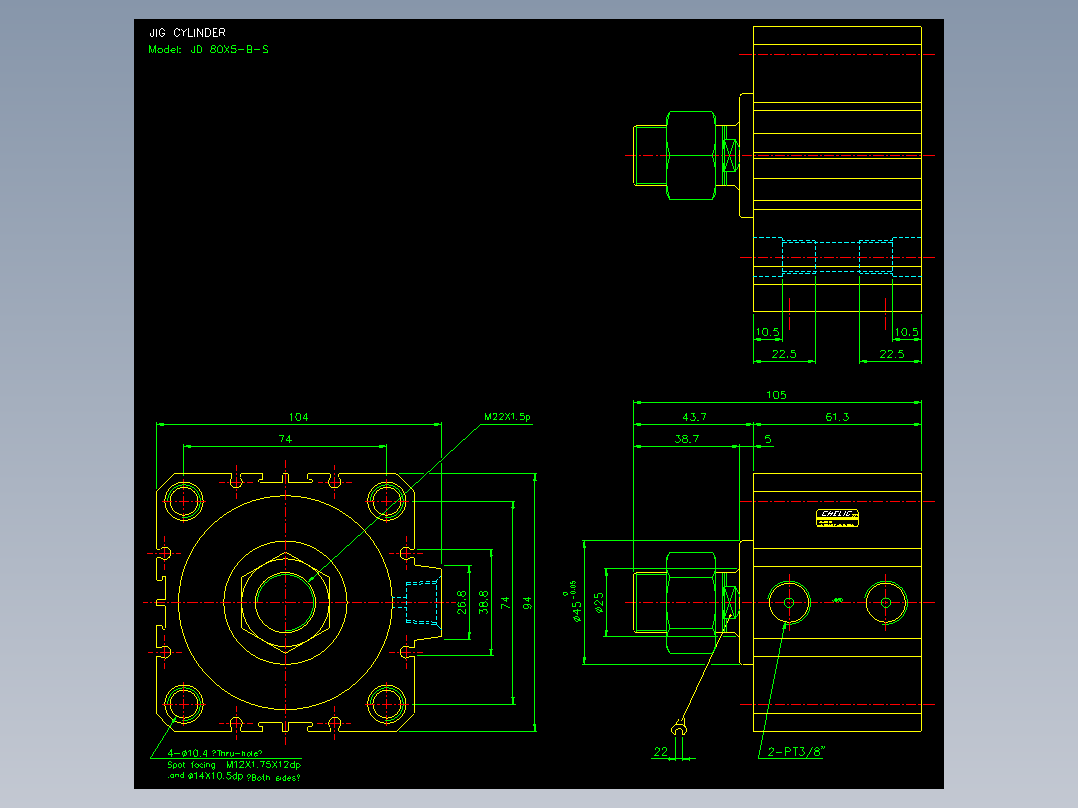Click the 94 height dimension

(x=527, y=603)
